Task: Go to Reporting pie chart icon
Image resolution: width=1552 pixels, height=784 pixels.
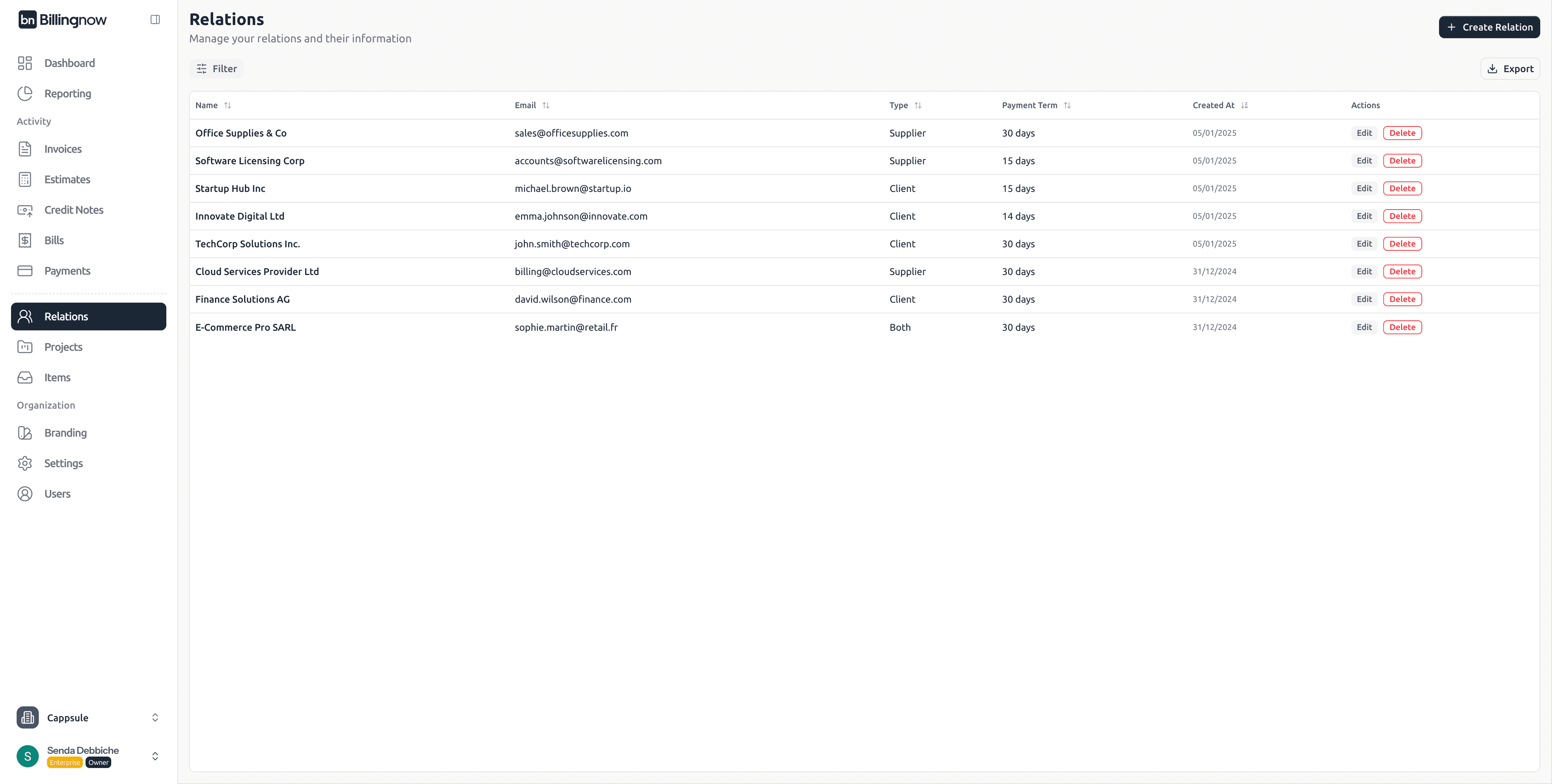Action: coord(25,93)
